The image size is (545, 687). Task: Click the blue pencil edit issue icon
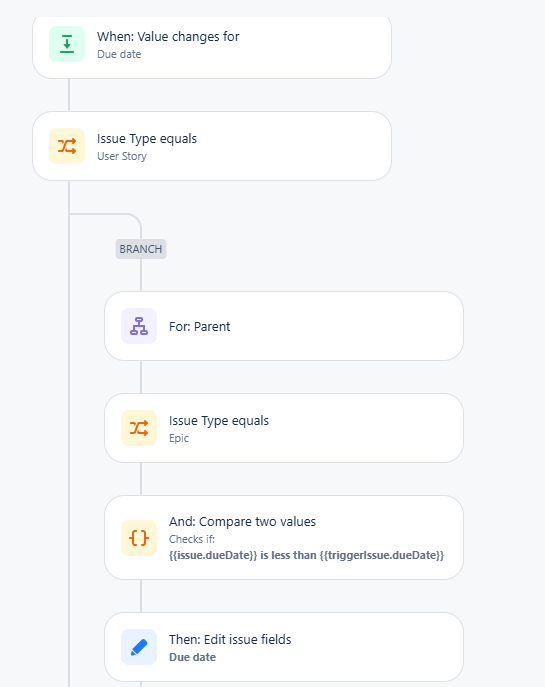tap(139, 647)
